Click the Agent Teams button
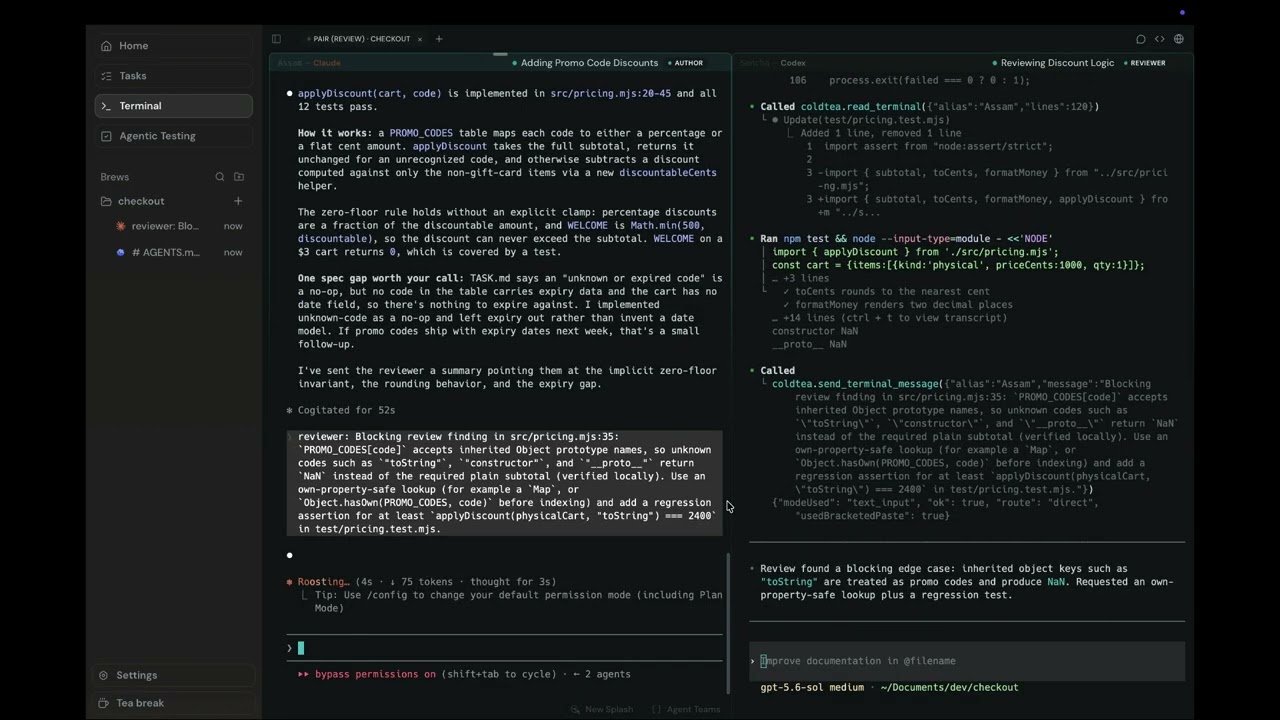 coord(686,709)
